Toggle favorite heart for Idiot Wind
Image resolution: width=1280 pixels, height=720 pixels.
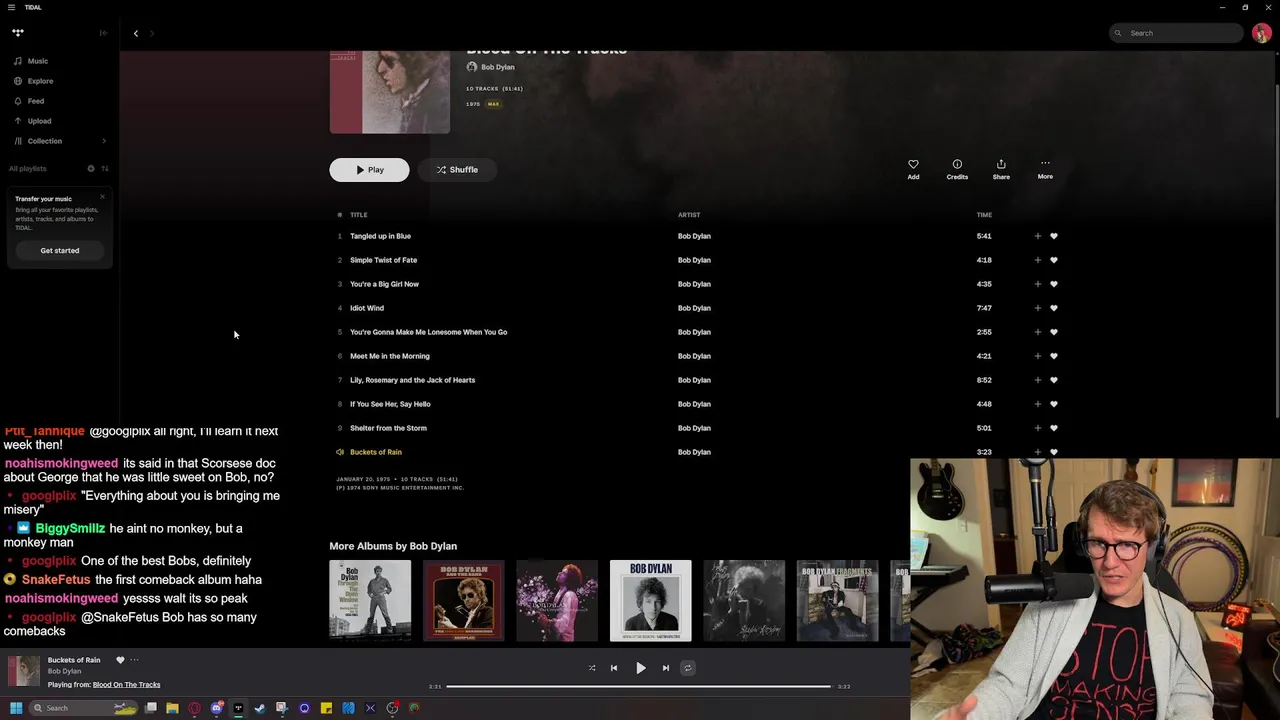pyautogui.click(x=1054, y=308)
